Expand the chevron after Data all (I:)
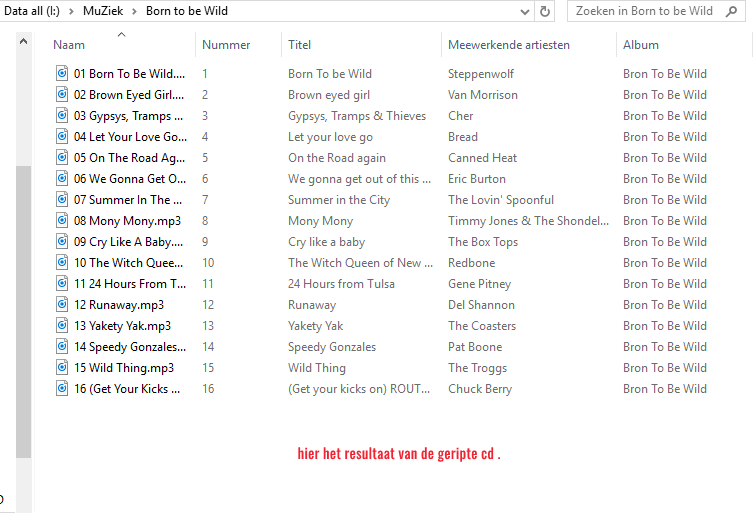This screenshot has width=753, height=513. pyautogui.click(x=71, y=11)
